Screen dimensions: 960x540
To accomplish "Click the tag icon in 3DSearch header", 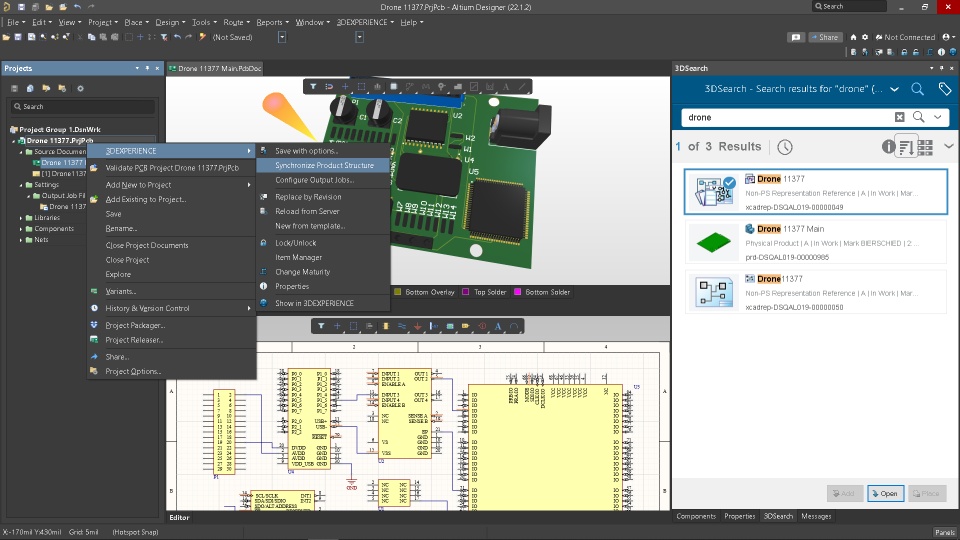I will click(x=945, y=89).
